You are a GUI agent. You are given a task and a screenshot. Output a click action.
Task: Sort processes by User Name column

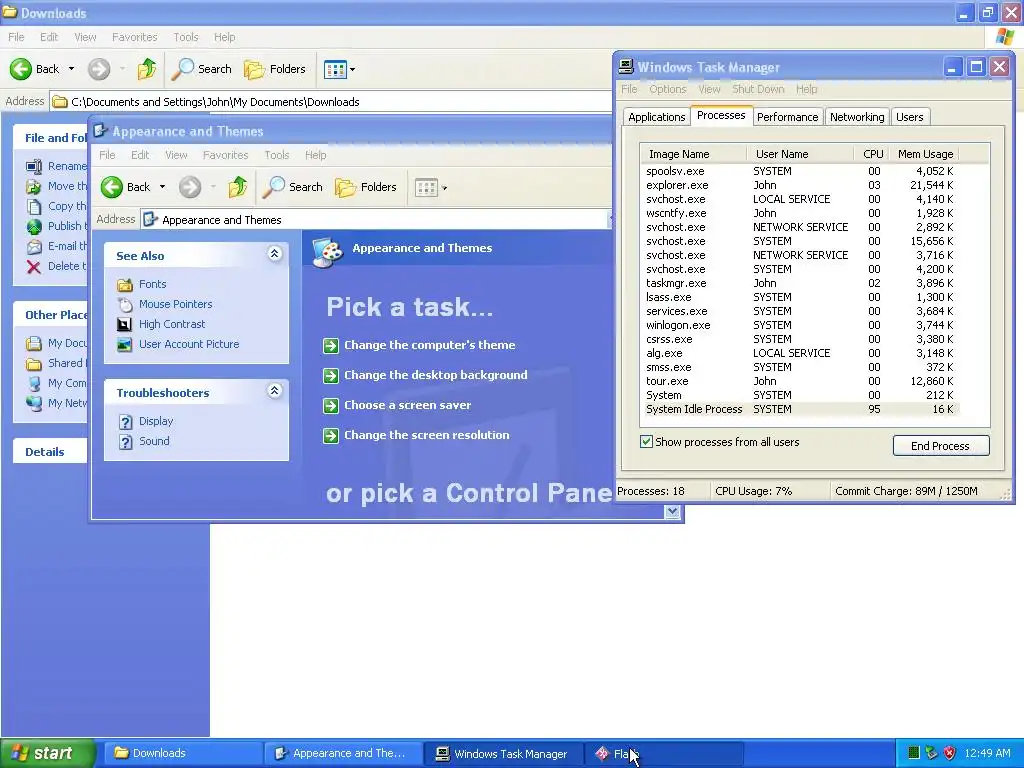point(801,154)
